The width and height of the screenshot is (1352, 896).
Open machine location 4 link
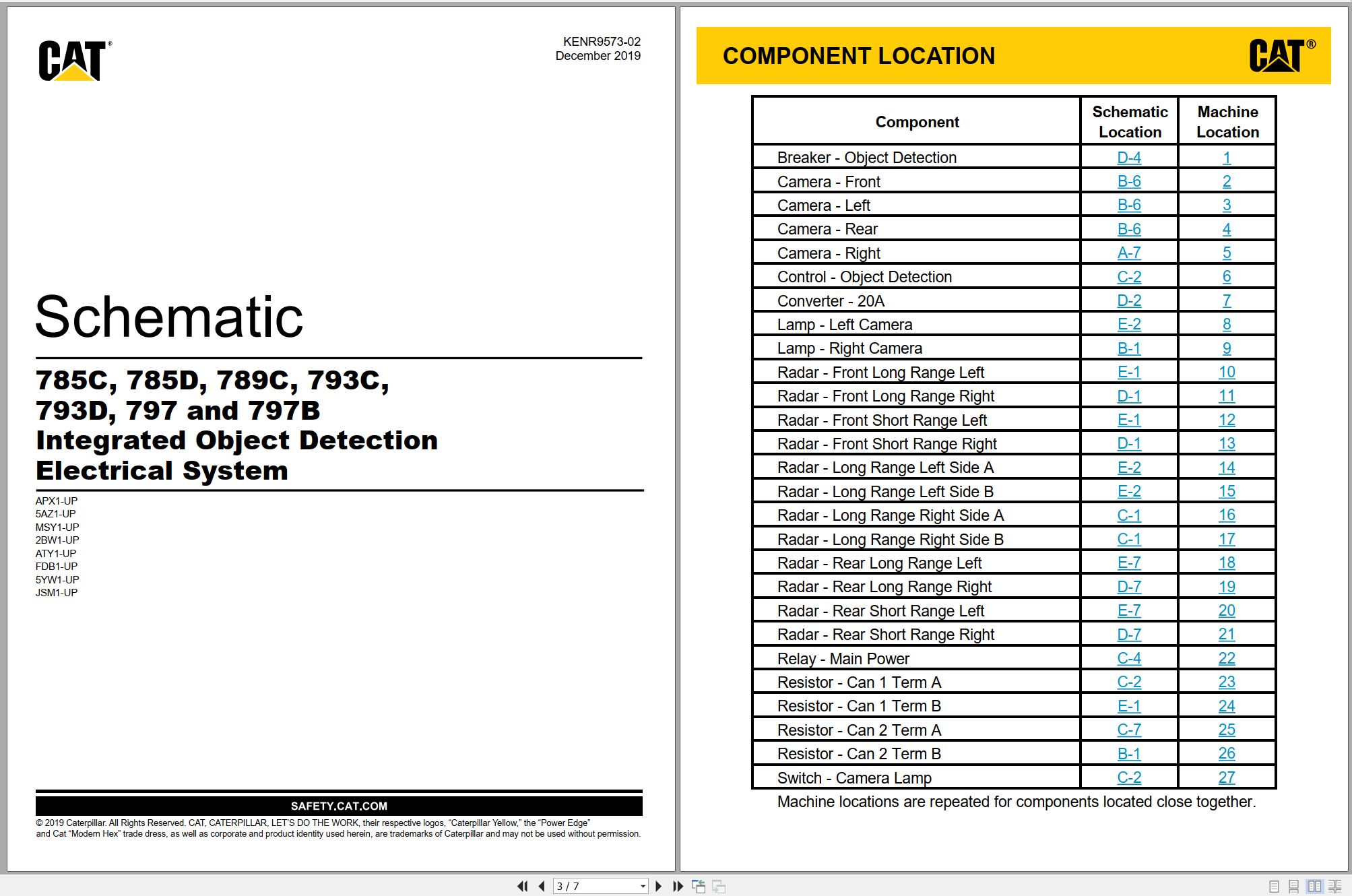pos(1227,229)
